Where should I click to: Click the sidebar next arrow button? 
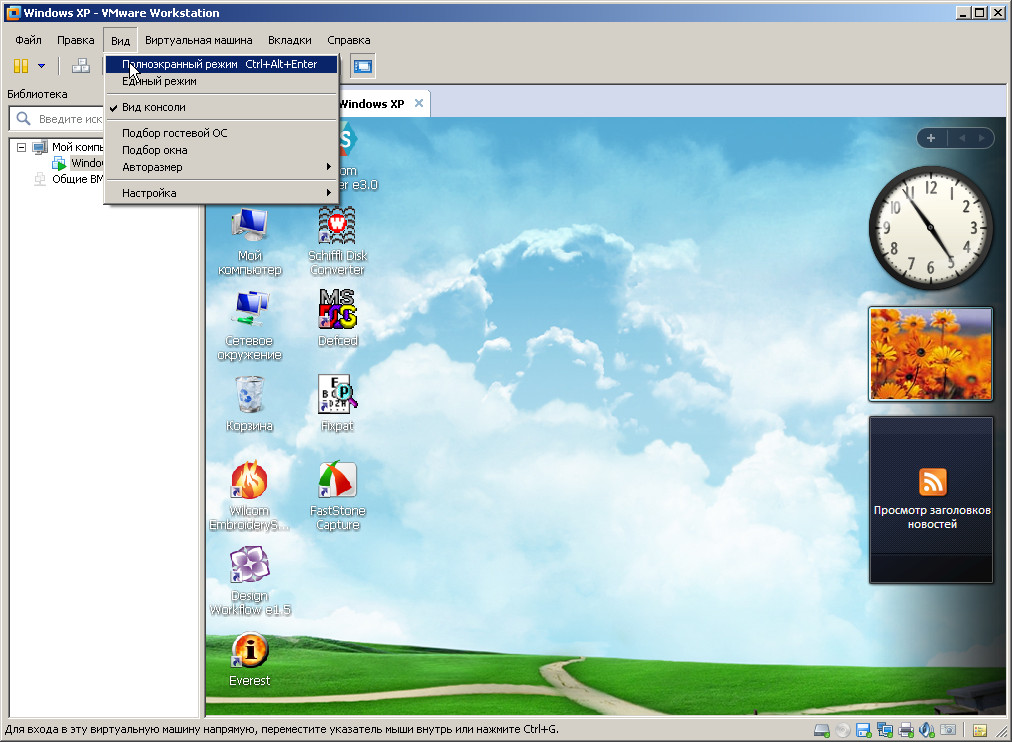tap(982, 138)
